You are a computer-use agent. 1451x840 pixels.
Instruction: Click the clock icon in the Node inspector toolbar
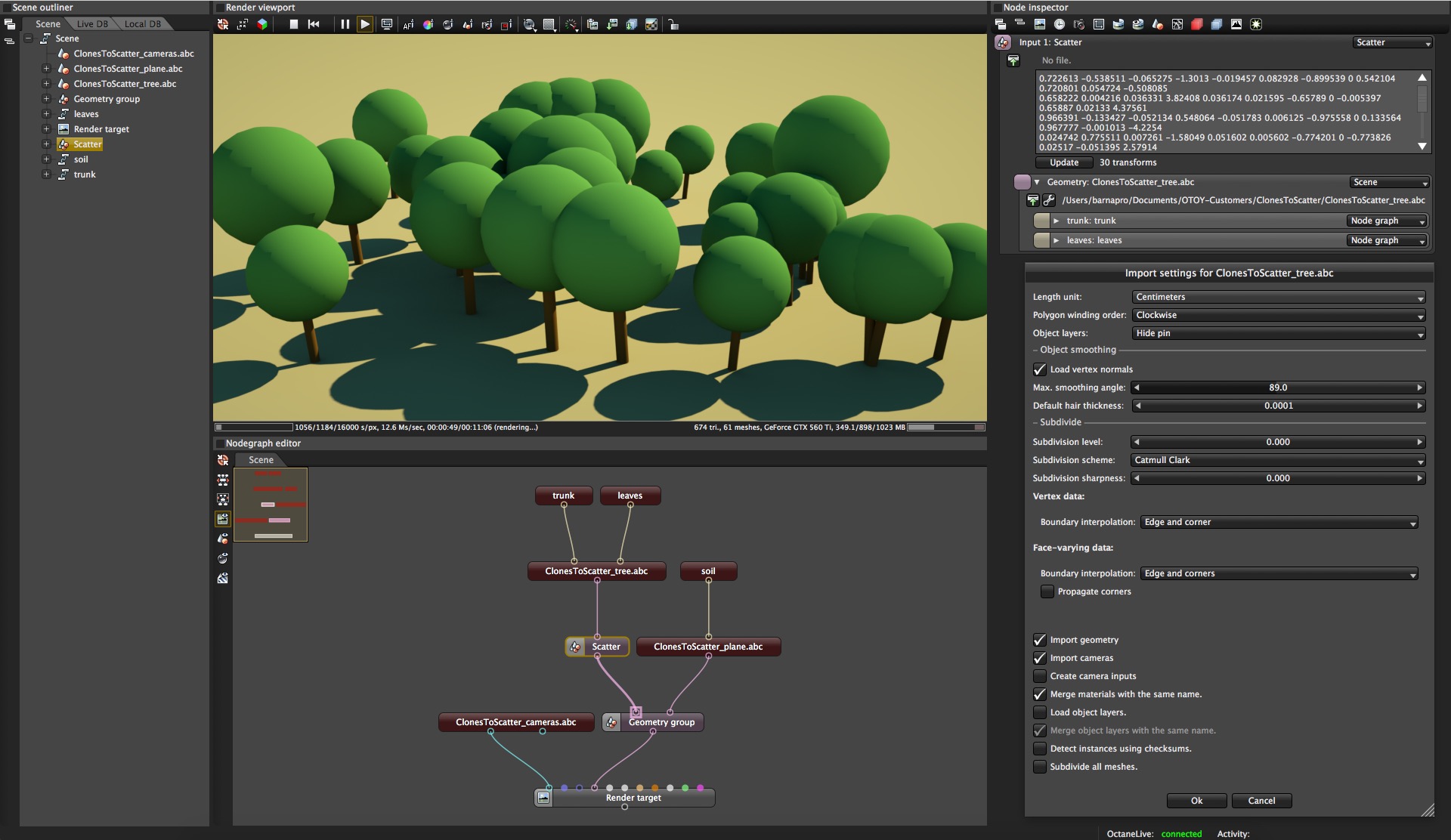[1060, 24]
